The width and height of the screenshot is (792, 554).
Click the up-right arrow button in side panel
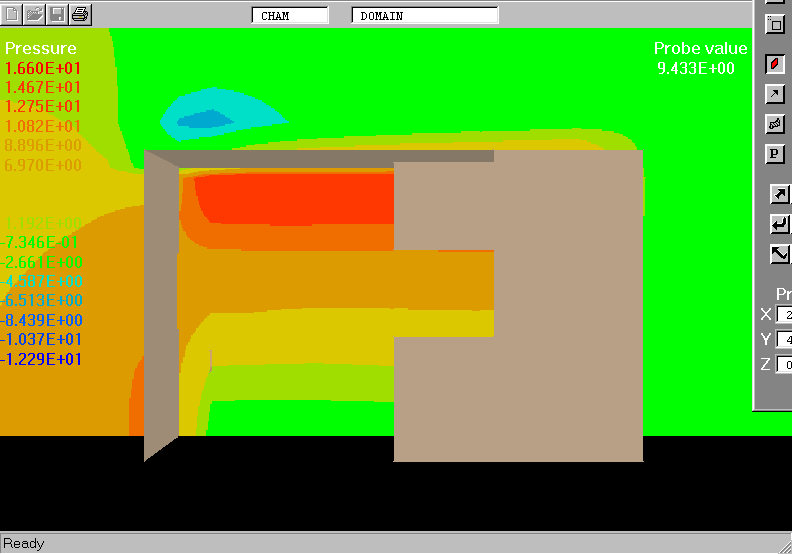(780, 194)
